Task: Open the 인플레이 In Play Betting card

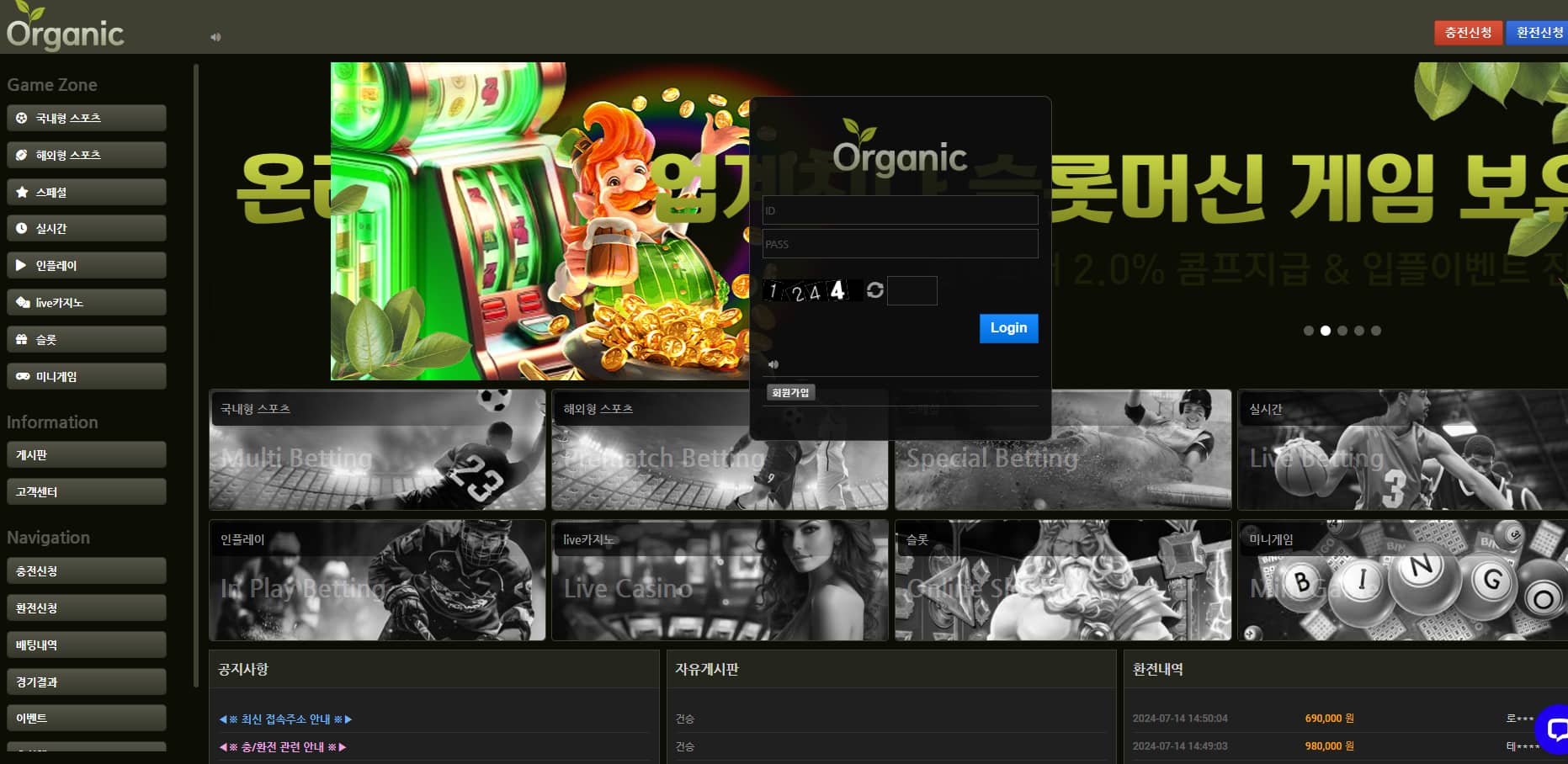Action: click(x=377, y=581)
